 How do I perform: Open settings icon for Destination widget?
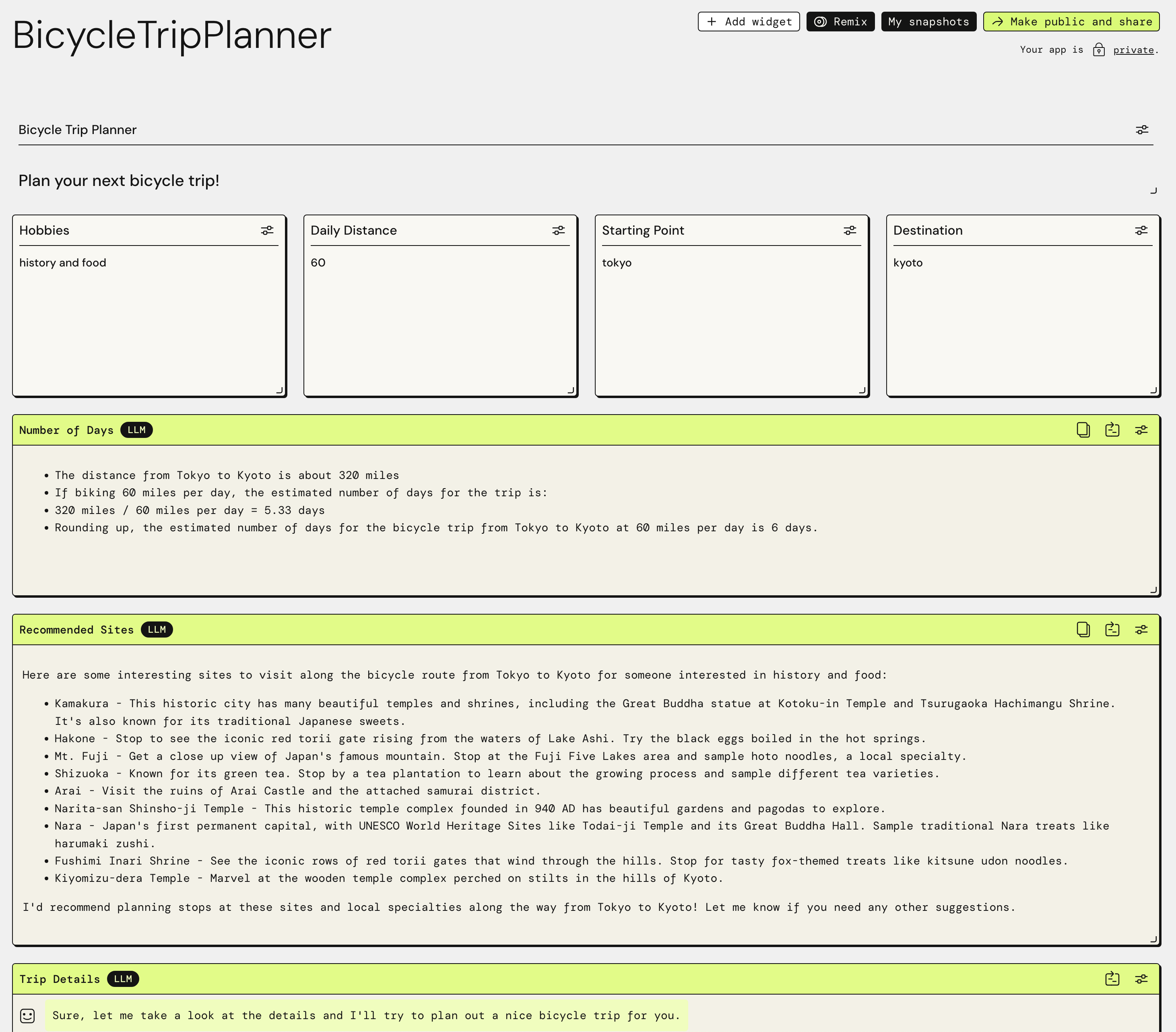[1141, 231]
